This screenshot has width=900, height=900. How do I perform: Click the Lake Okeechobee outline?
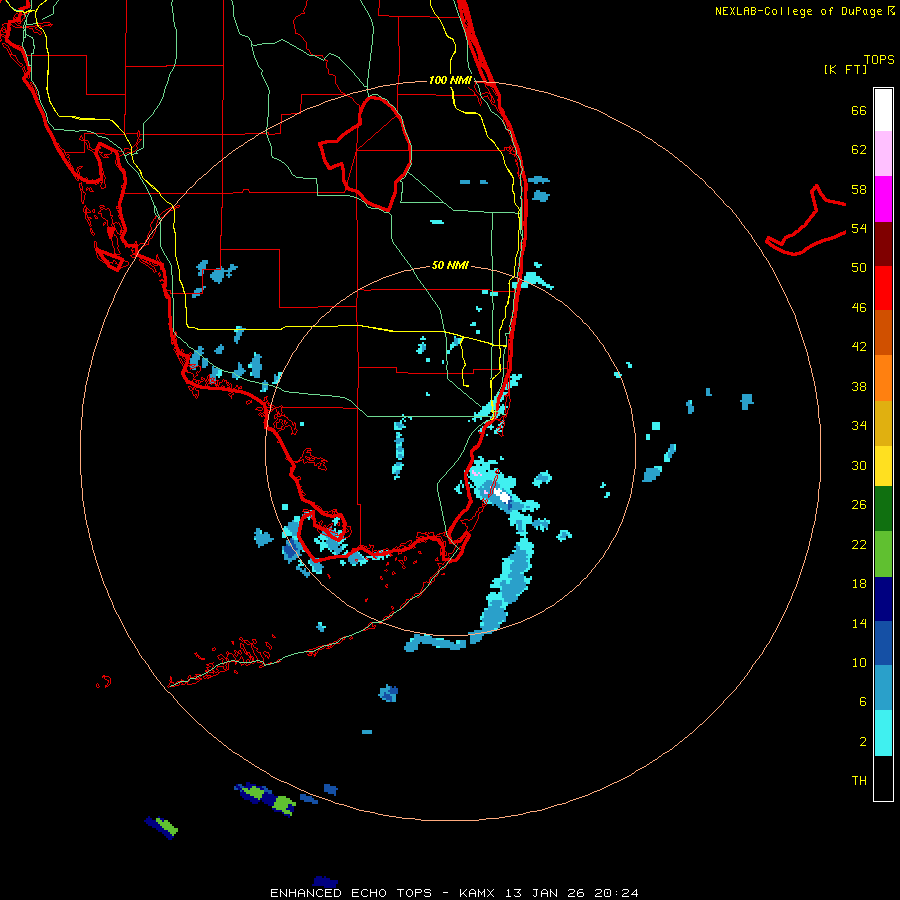tap(366, 154)
